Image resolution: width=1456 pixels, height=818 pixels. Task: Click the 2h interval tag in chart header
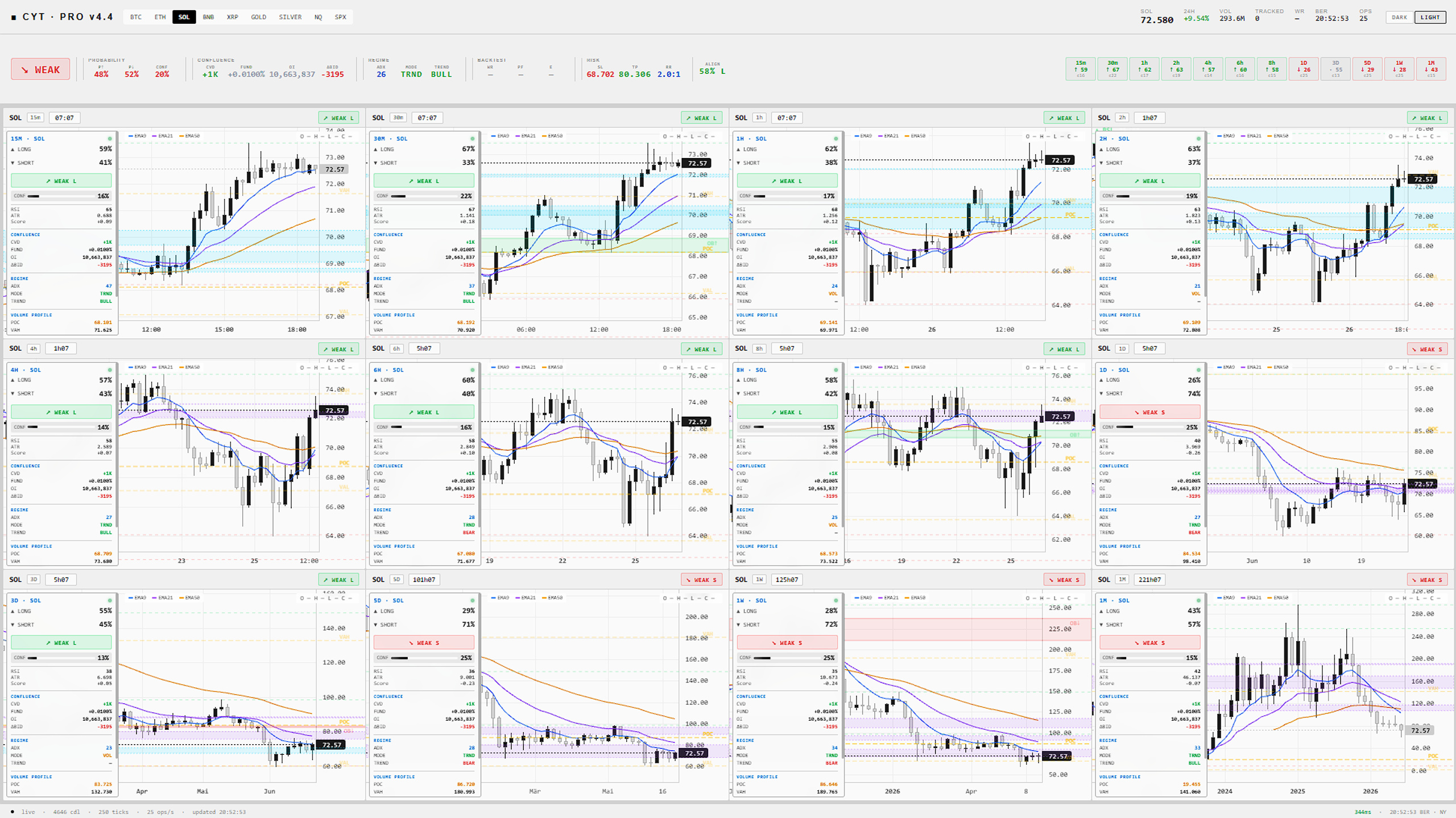[1122, 118]
